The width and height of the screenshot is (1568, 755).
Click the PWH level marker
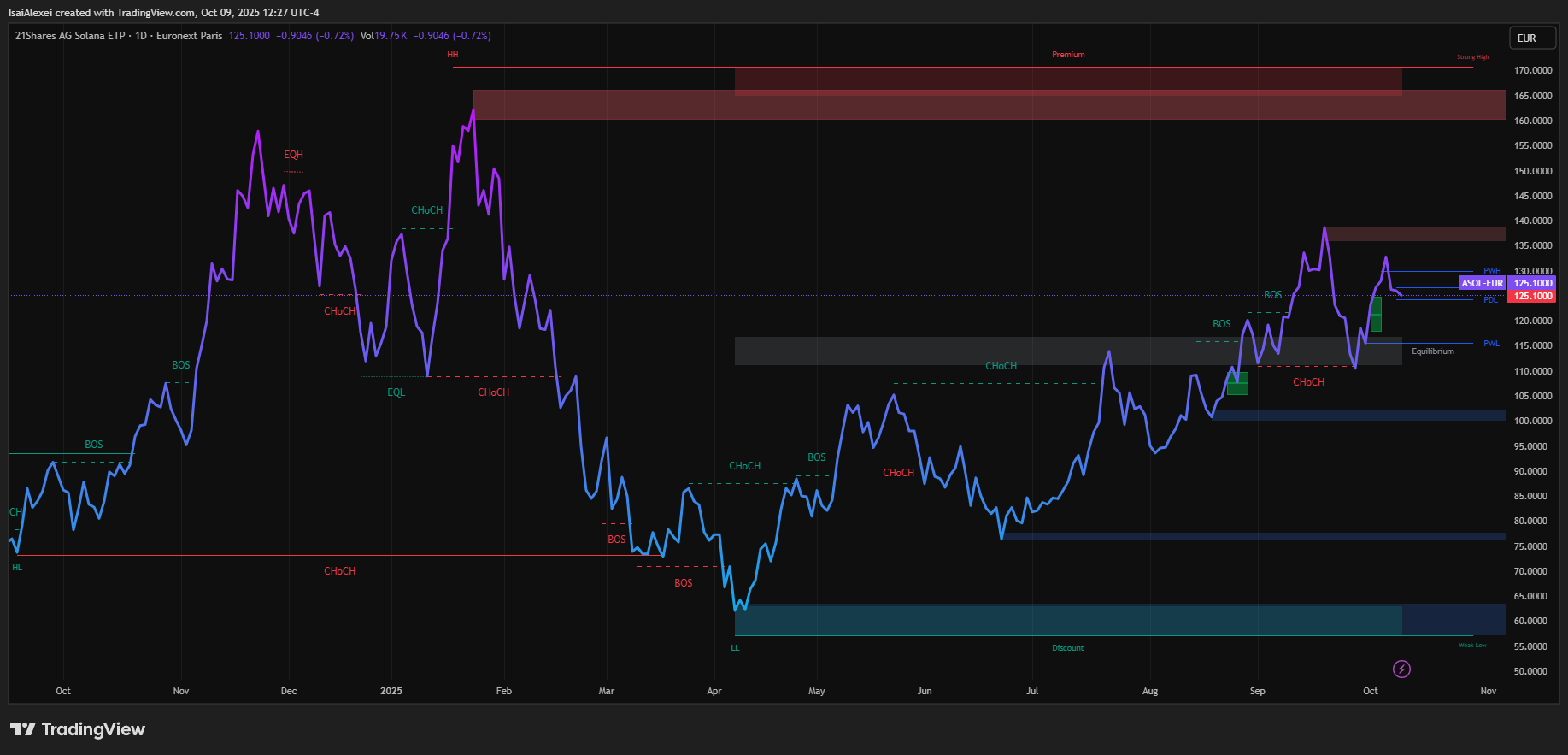(1492, 271)
